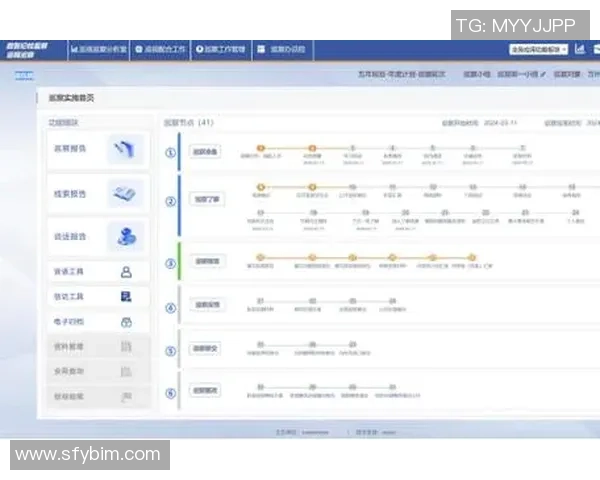Select last orange node in stage 3 timeline

click(x=472, y=257)
